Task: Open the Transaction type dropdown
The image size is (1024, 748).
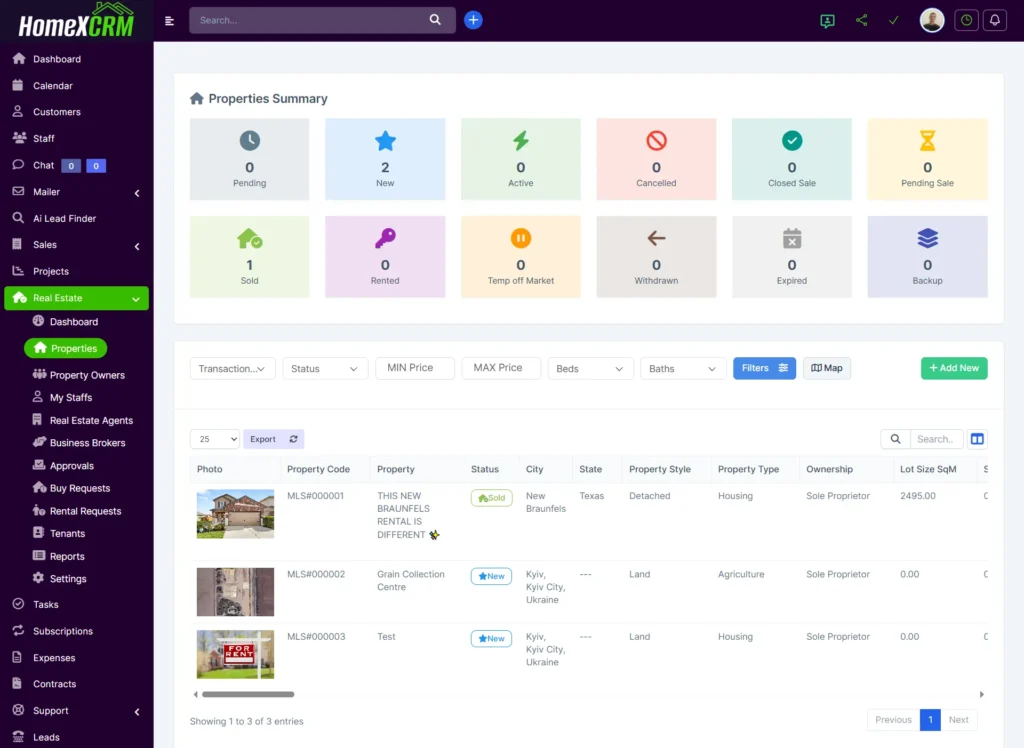Action: [232, 369]
